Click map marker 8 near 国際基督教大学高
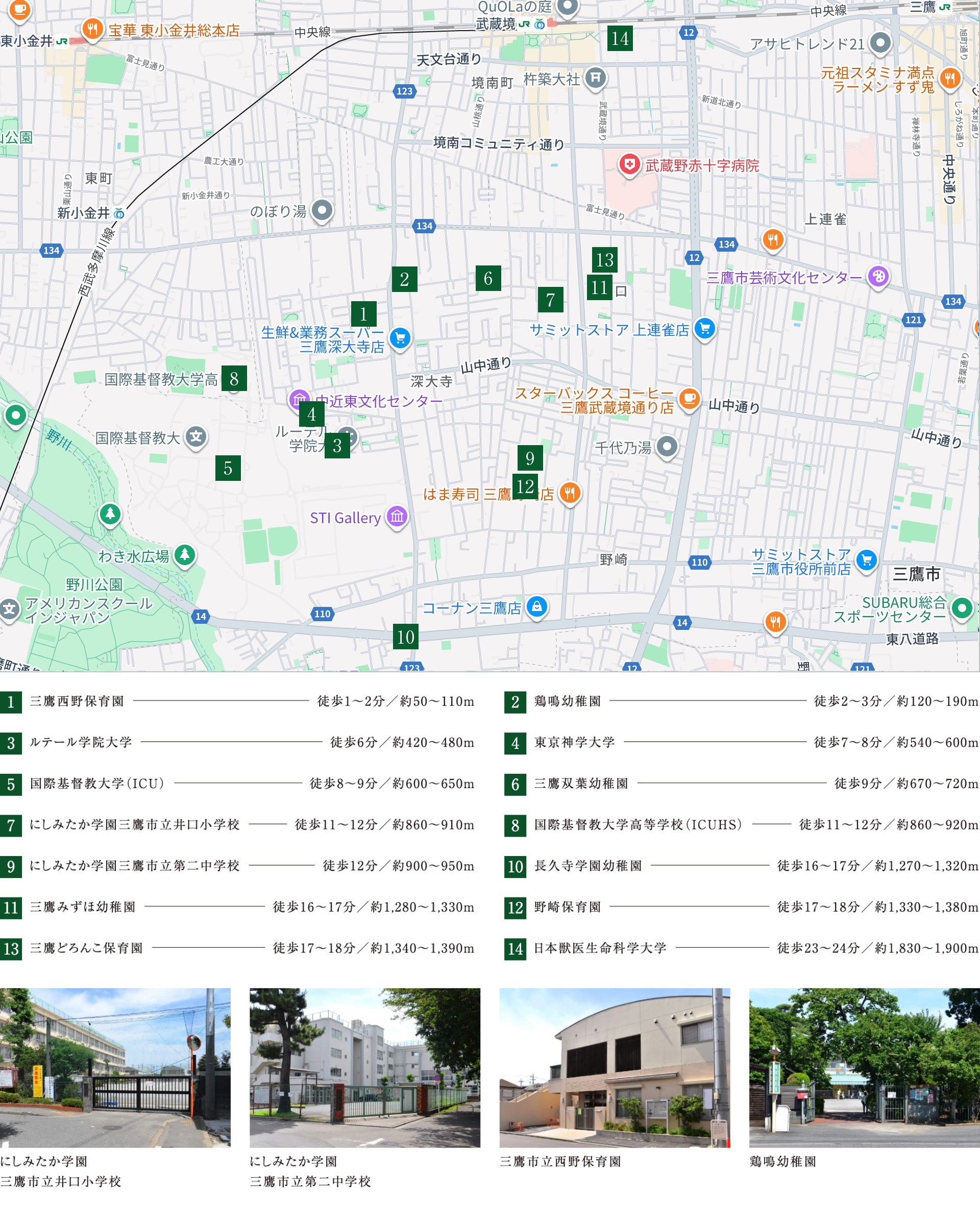980x1220 pixels. (234, 379)
